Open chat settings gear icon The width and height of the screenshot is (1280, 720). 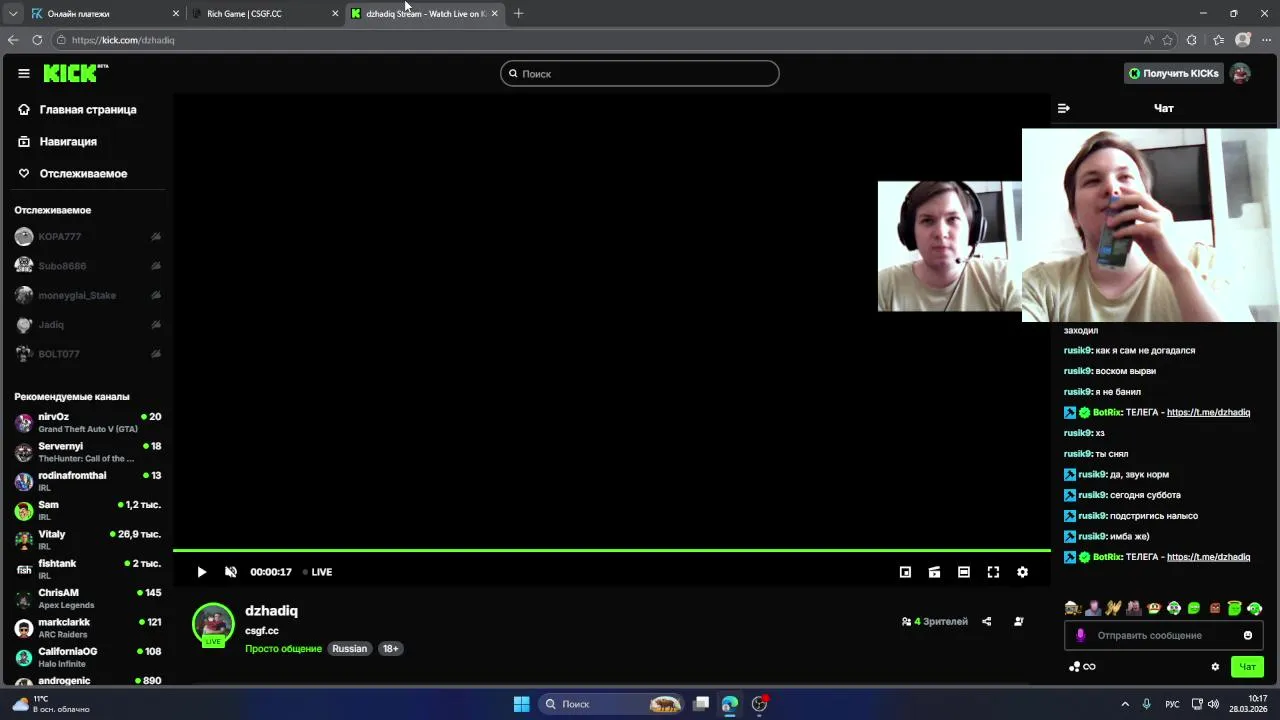point(1216,667)
